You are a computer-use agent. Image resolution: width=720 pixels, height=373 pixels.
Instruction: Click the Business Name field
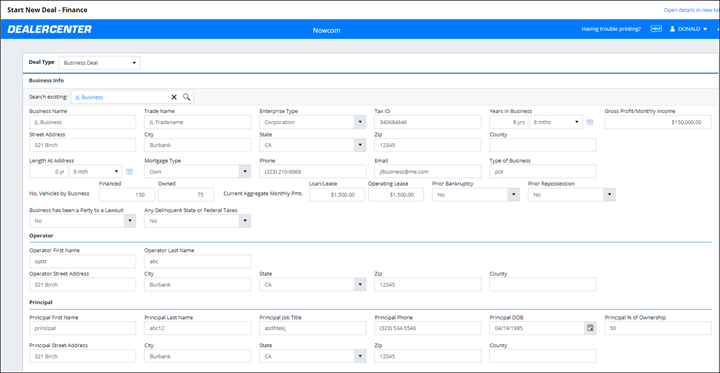pyautogui.click(x=82, y=122)
